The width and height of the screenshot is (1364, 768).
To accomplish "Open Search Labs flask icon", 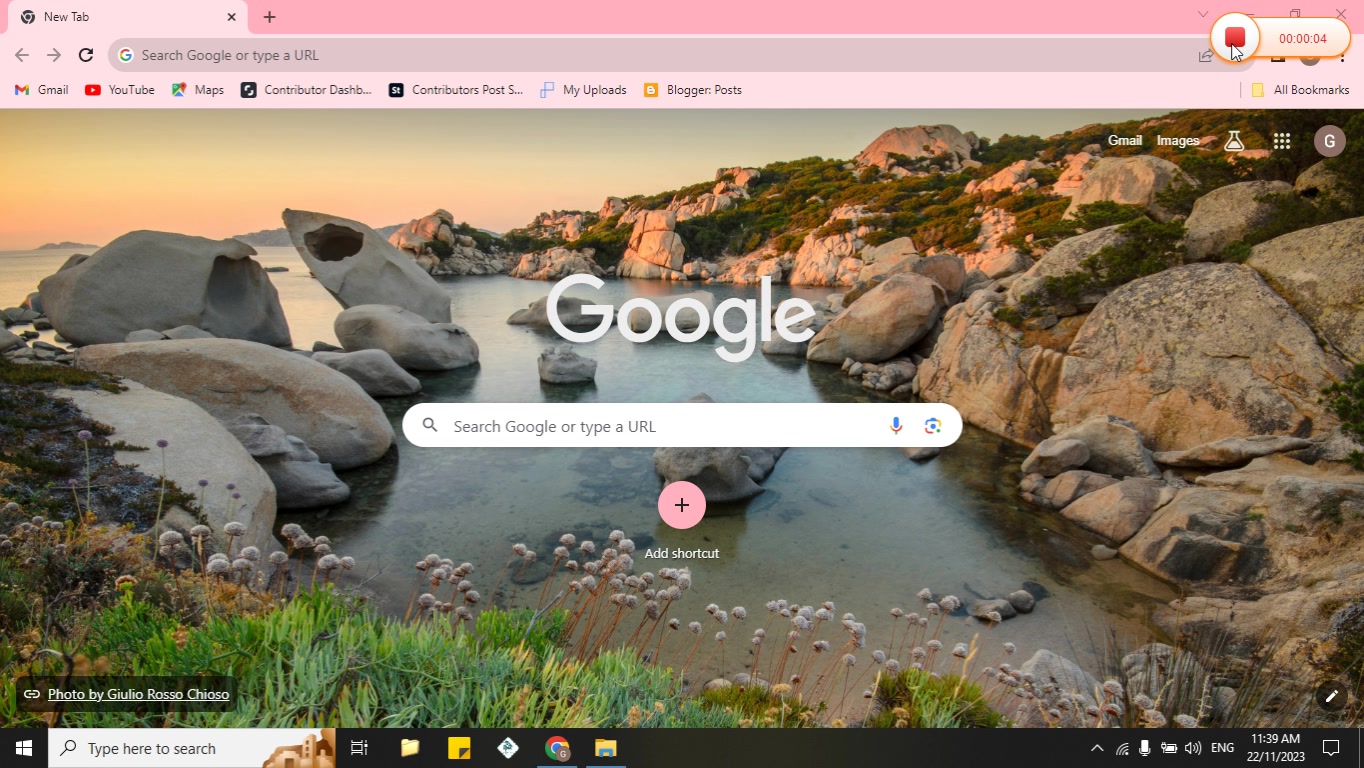I will click(1234, 141).
